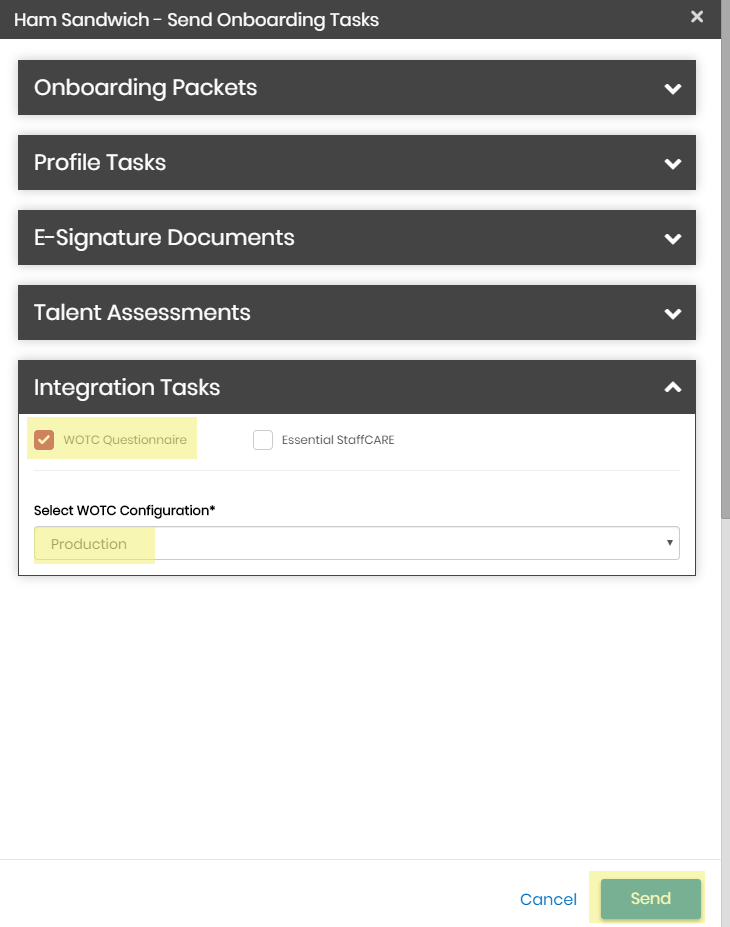Click the Cancel link
Screen dimensions: 730x927
(x=548, y=899)
